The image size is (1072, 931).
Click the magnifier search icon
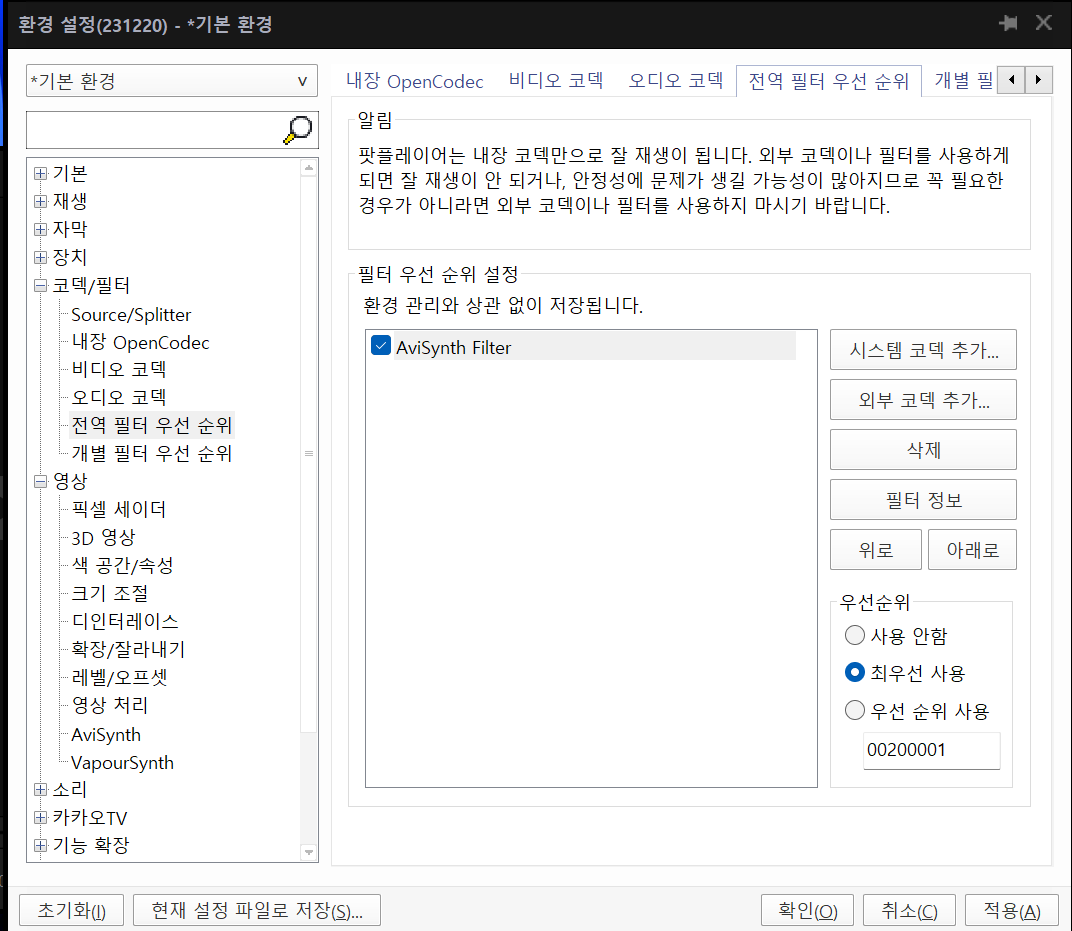click(298, 129)
